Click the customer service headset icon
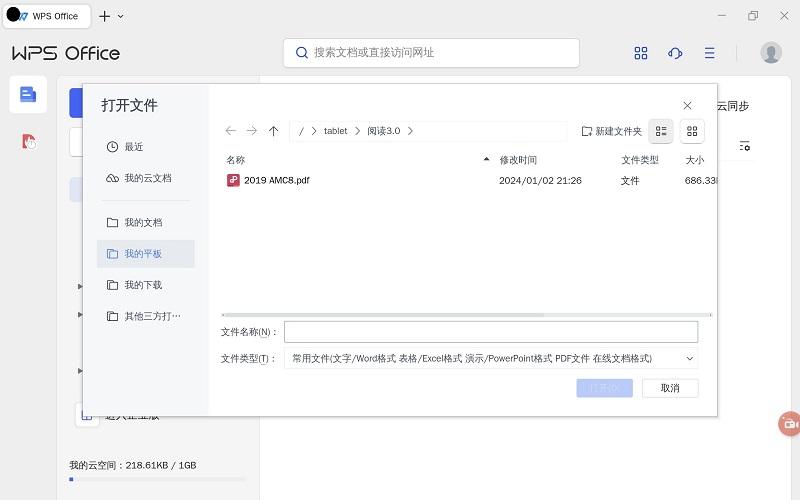800x500 pixels. (x=675, y=53)
